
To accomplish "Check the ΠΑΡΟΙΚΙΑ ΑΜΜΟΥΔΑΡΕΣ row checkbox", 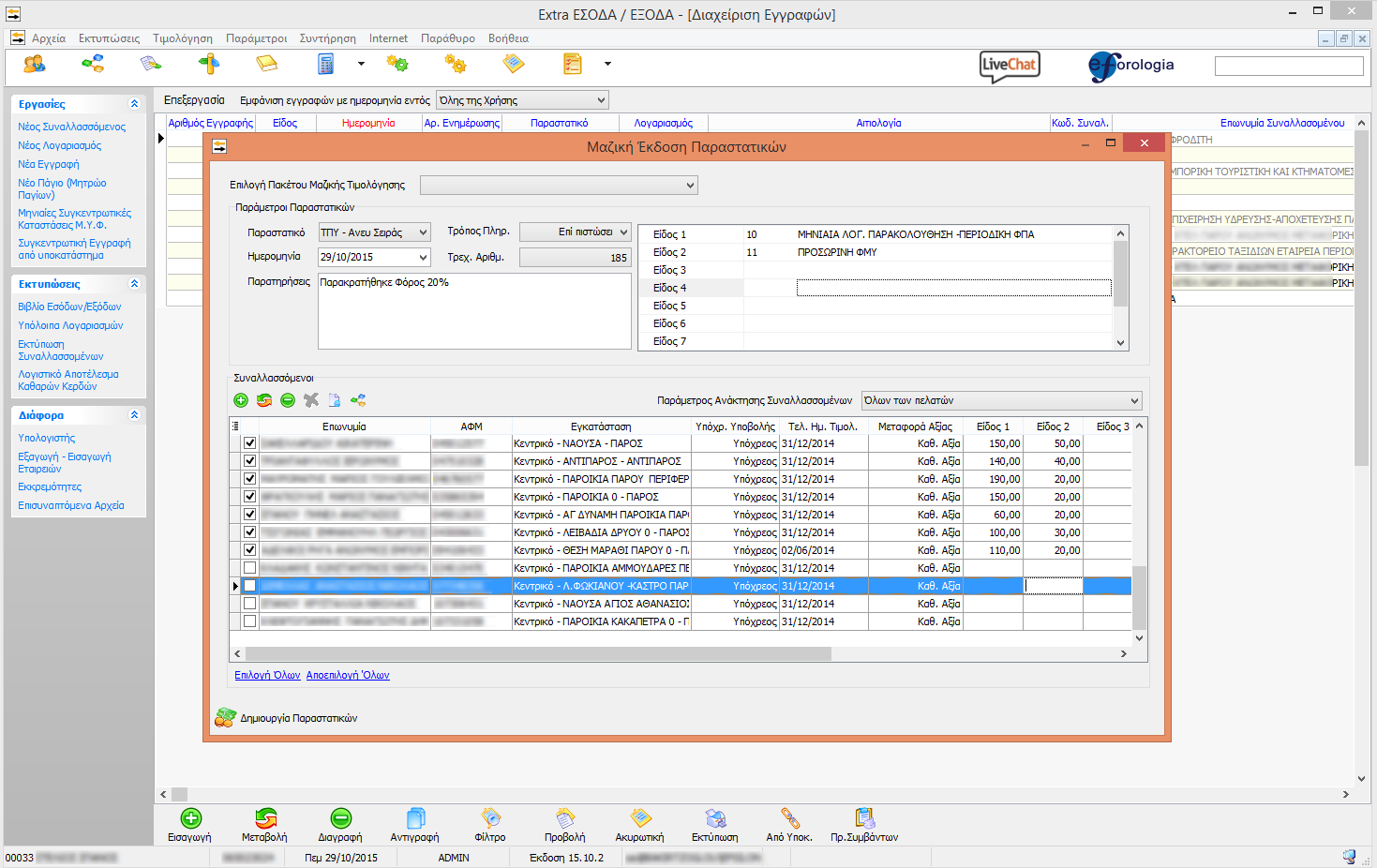I will (x=249, y=568).
